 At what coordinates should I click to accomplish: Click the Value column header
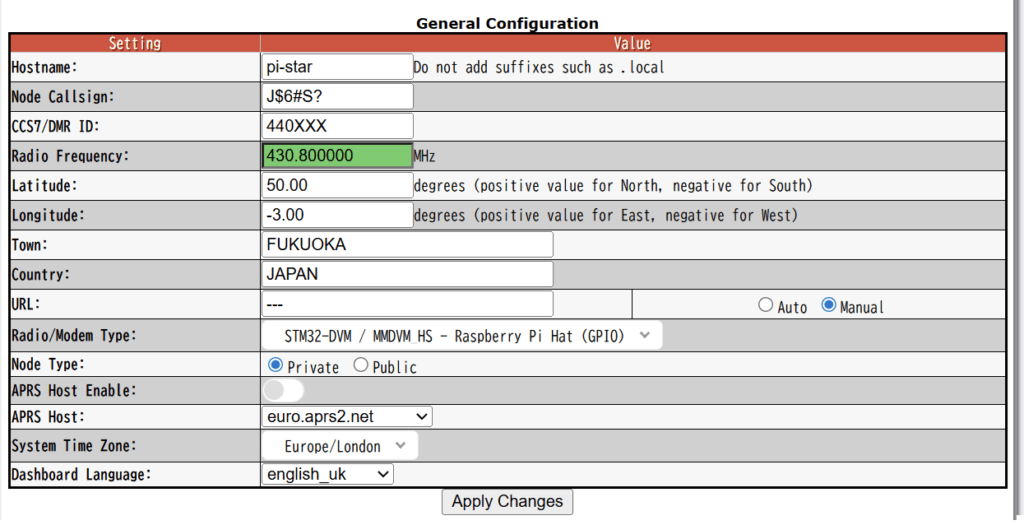point(633,44)
